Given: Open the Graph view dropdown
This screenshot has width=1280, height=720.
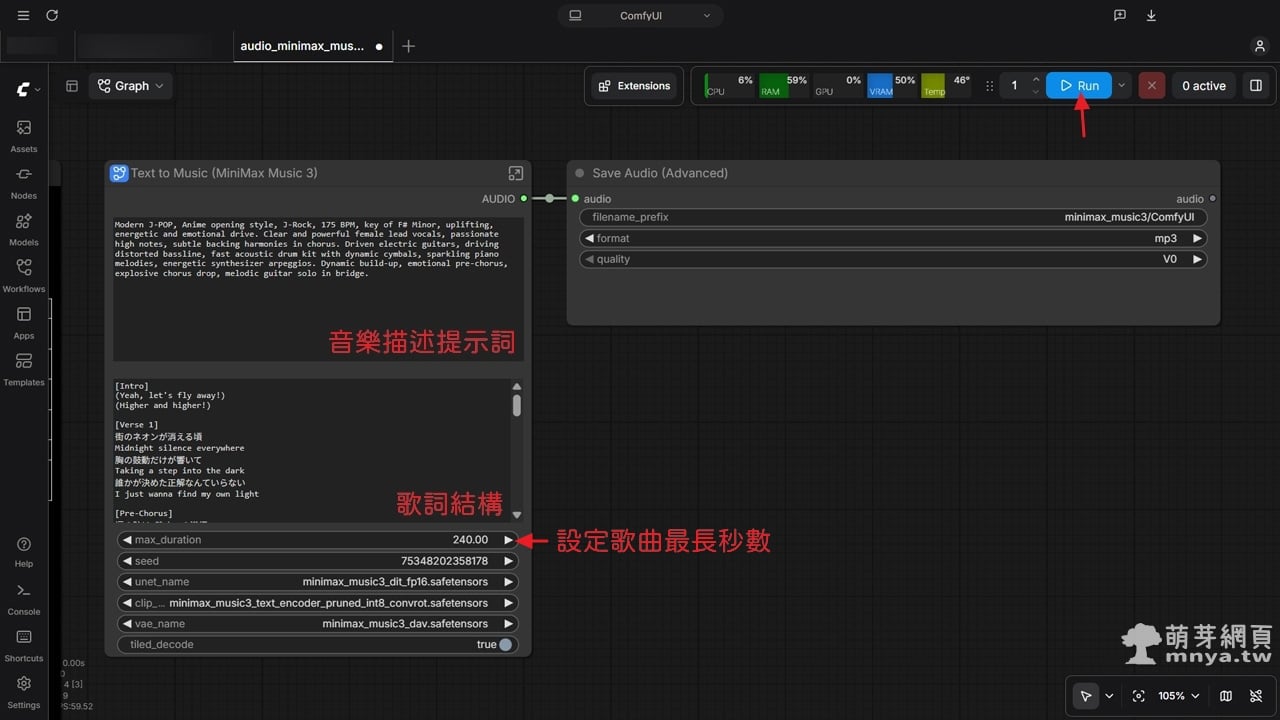Looking at the screenshot, I should (x=131, y=86).
